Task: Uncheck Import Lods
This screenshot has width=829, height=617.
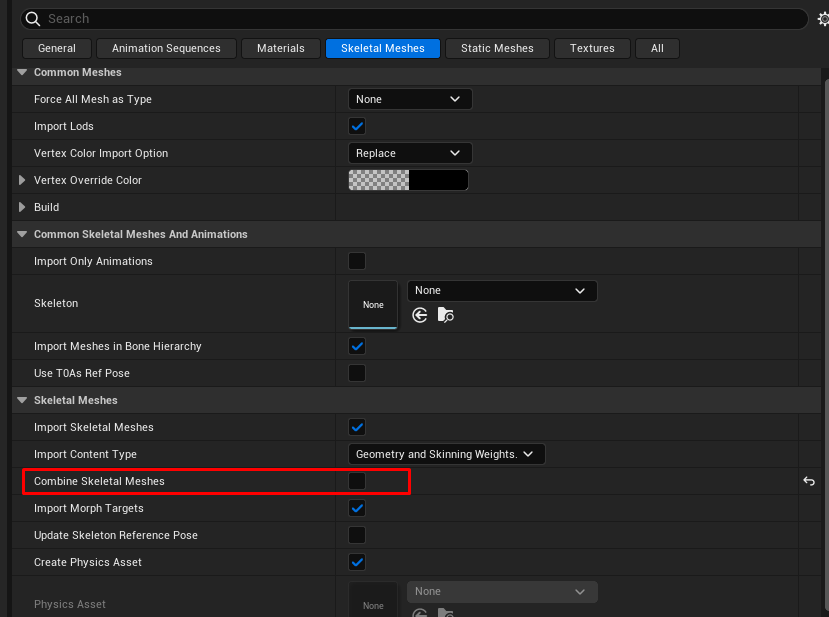Action: pyautogui.click(x=357, y=126)
